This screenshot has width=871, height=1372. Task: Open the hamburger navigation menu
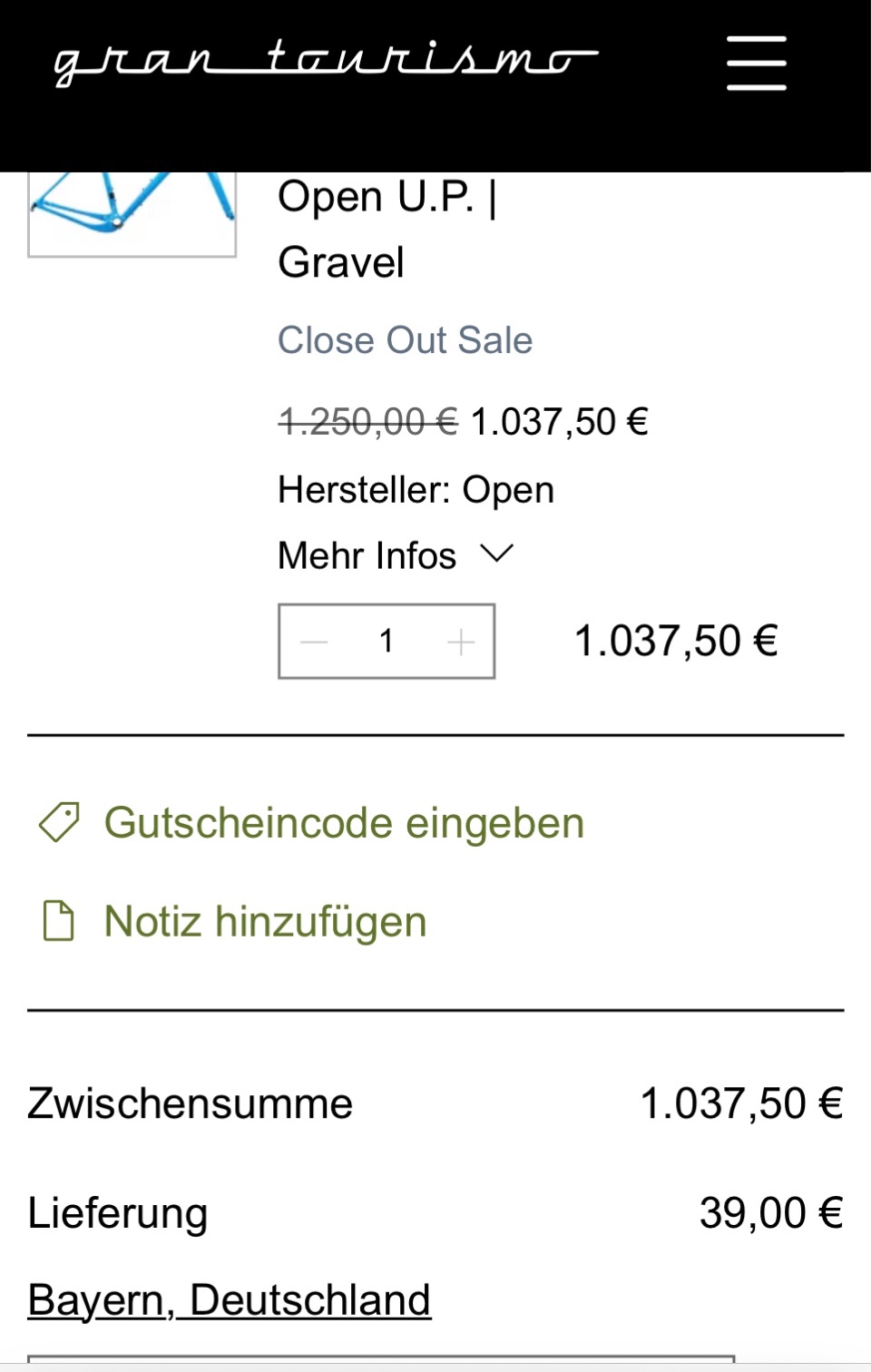[756, 64]
